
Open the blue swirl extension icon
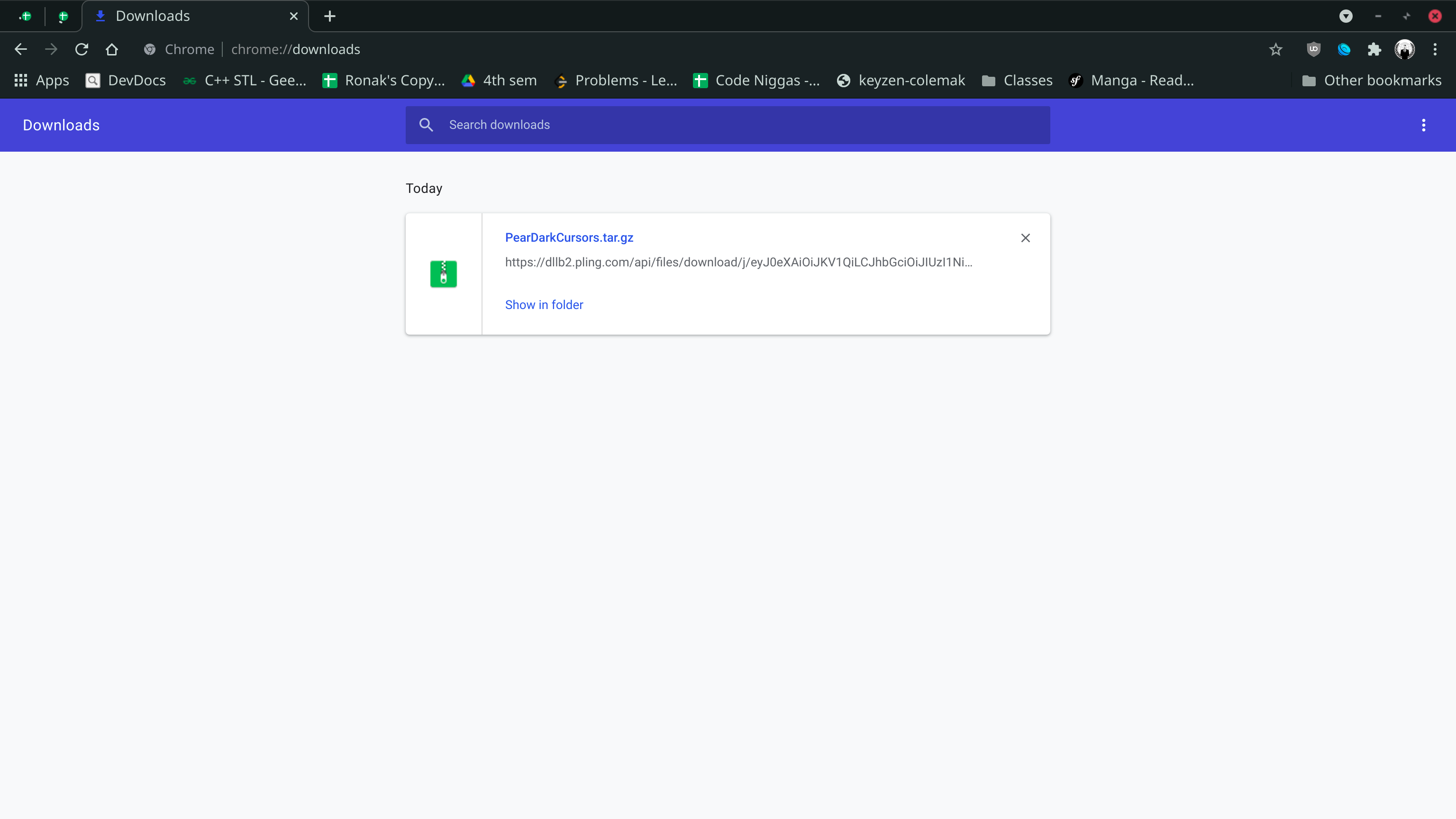pos(1344,49)
